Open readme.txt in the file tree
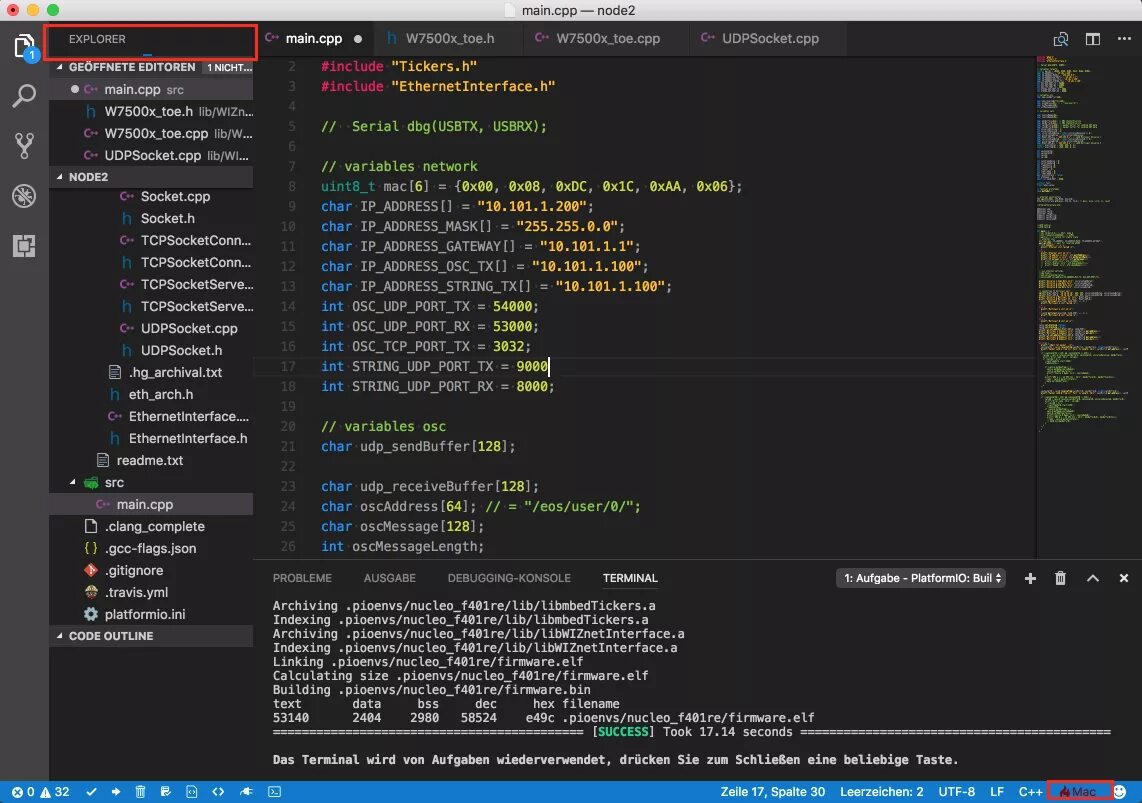 click(x=152, y=460)
